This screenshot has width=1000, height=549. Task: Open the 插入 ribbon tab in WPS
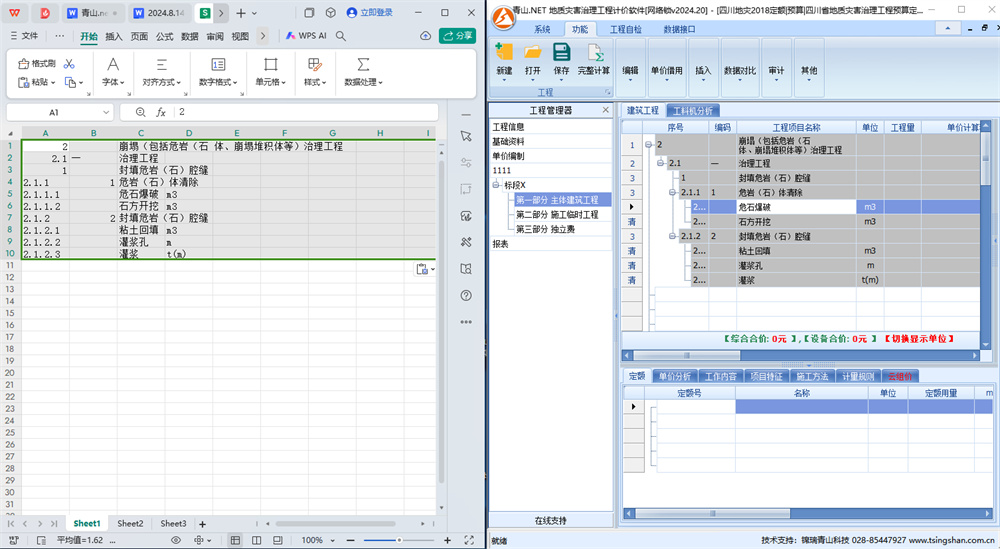[x=114, y=36]
